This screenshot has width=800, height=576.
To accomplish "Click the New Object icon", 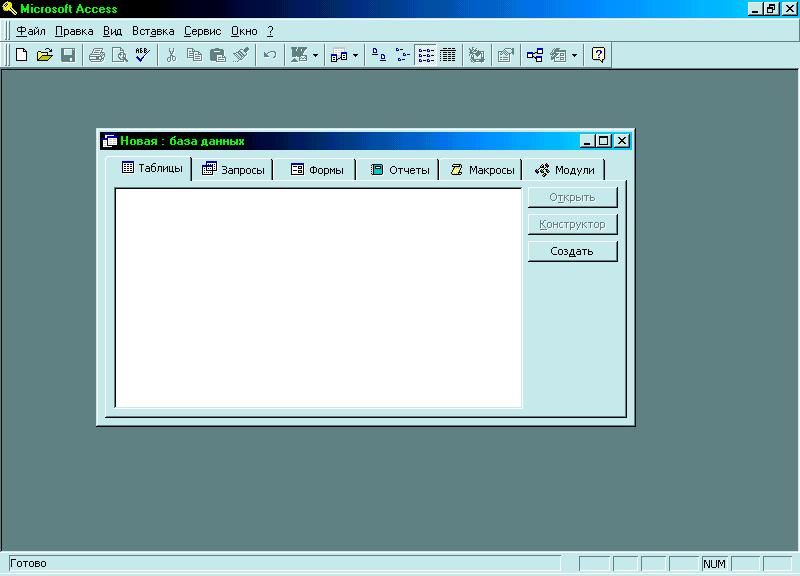I will coord(559,55).
